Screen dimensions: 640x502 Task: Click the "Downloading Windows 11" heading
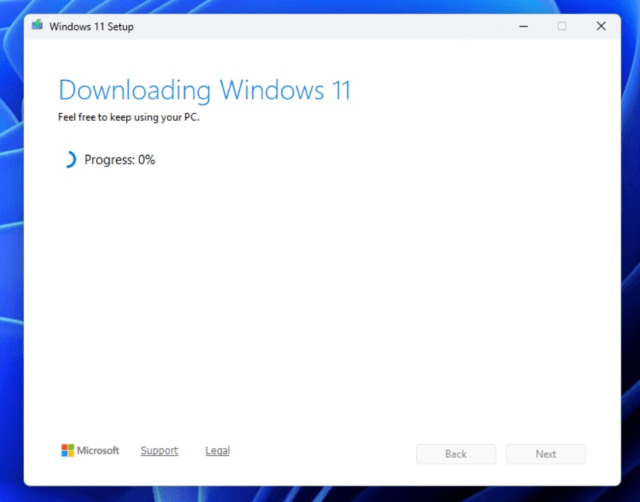click(204, 90)
